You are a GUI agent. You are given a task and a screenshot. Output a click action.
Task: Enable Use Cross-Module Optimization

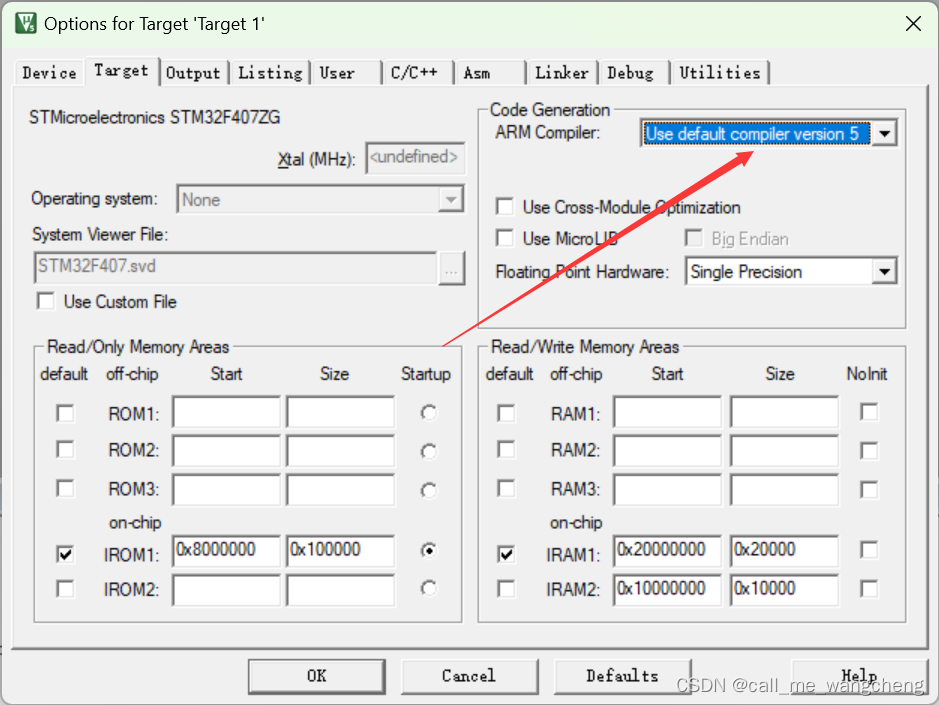click(505, 207)
